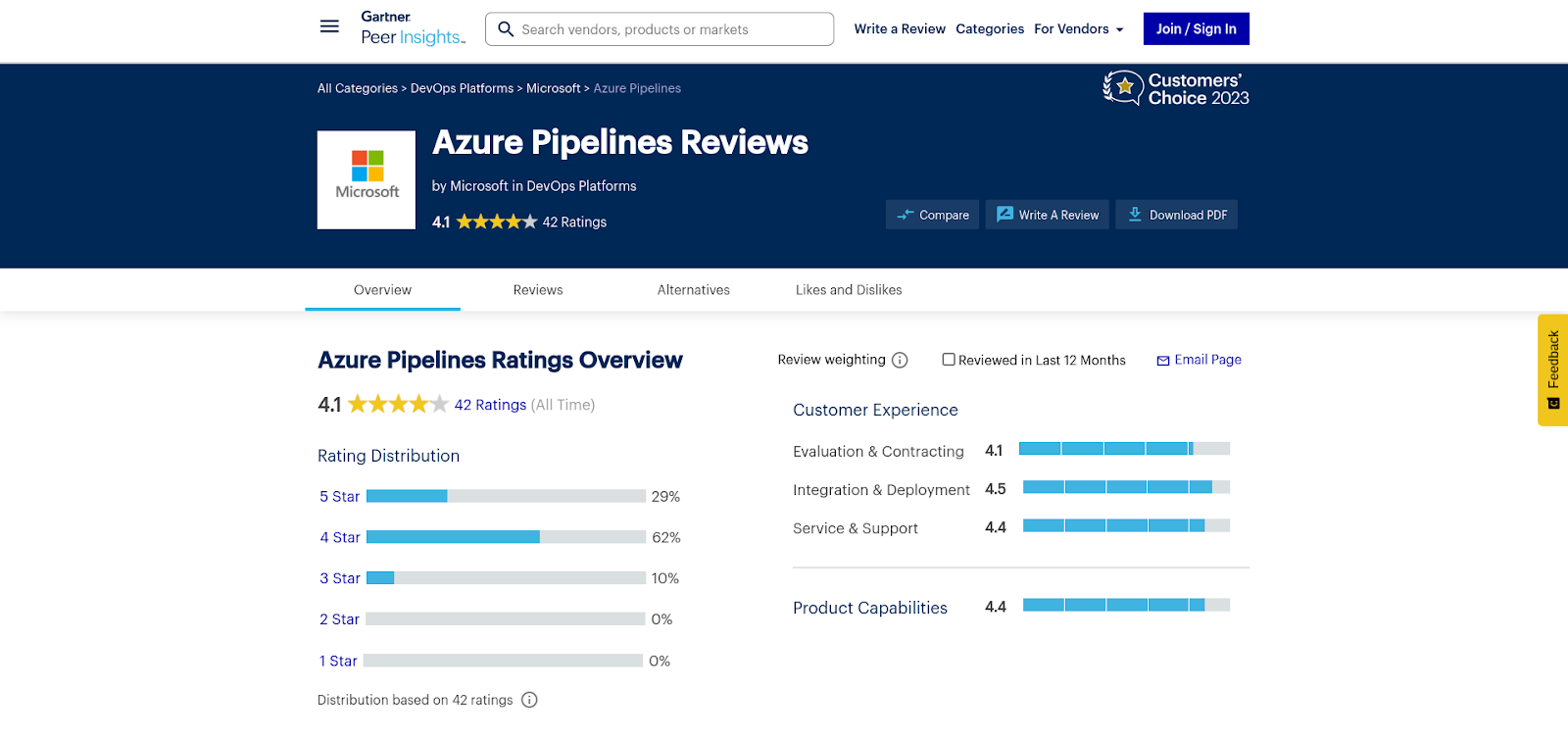Screen dimensions: 1568x739
Task: Click the search magnifier icon
Action: pyautogui.click(x=506, y=29)
